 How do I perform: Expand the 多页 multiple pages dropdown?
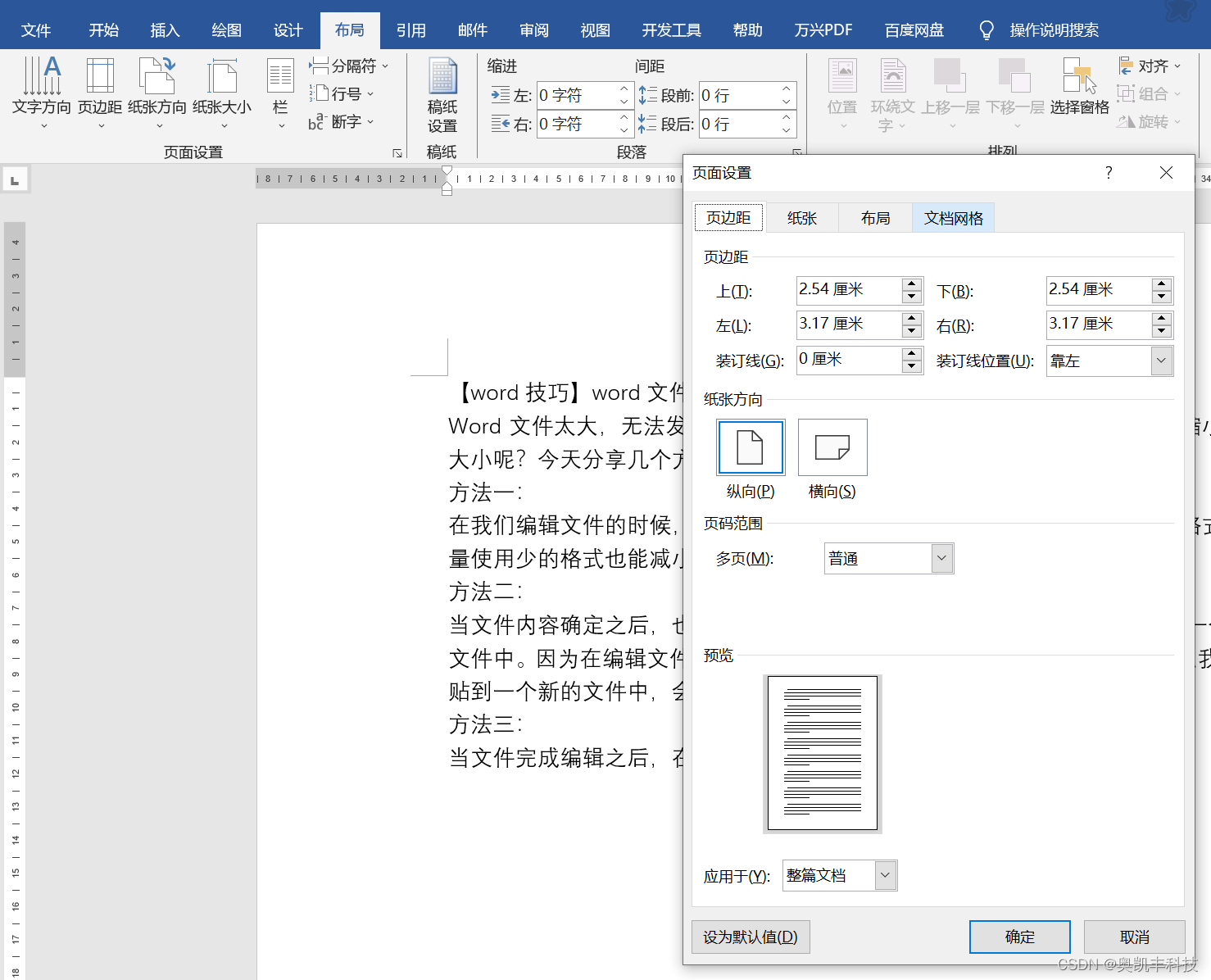point(942,558)
